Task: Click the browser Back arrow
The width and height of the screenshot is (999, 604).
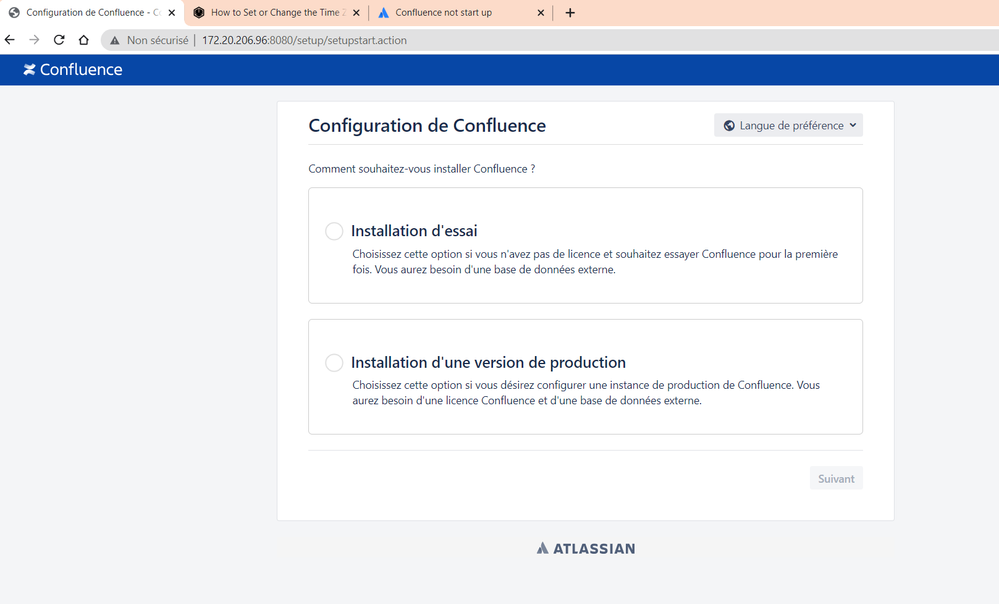Action: point(10,40)
